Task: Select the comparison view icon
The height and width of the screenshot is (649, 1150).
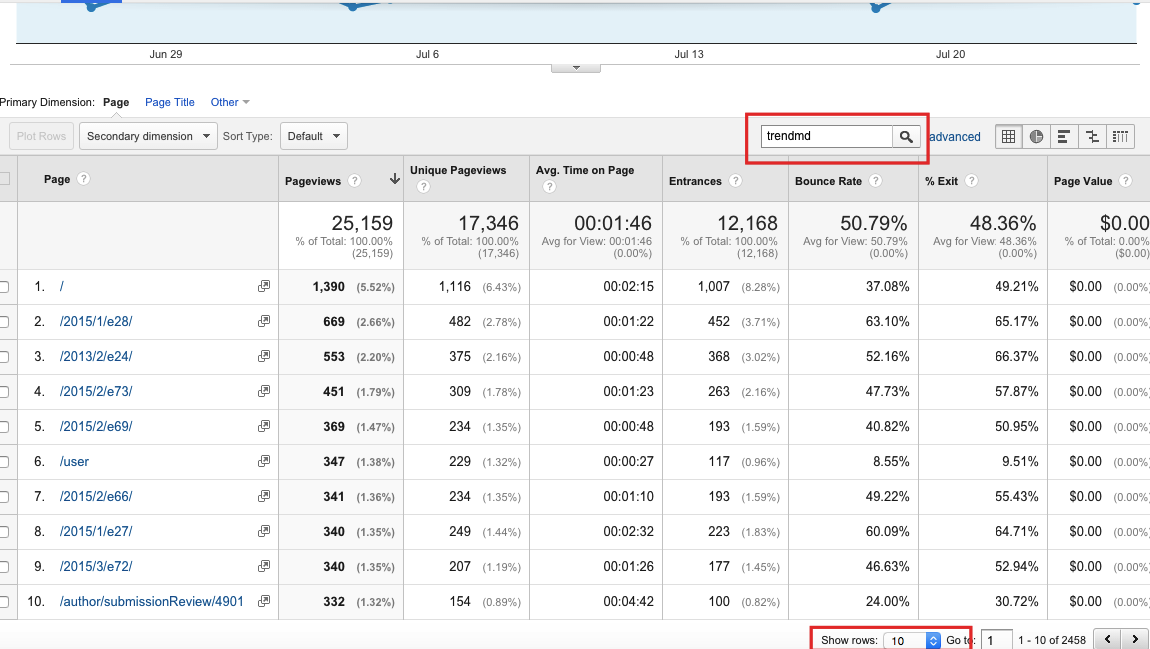Action: pyautogui.click(x=1092, y=137)
